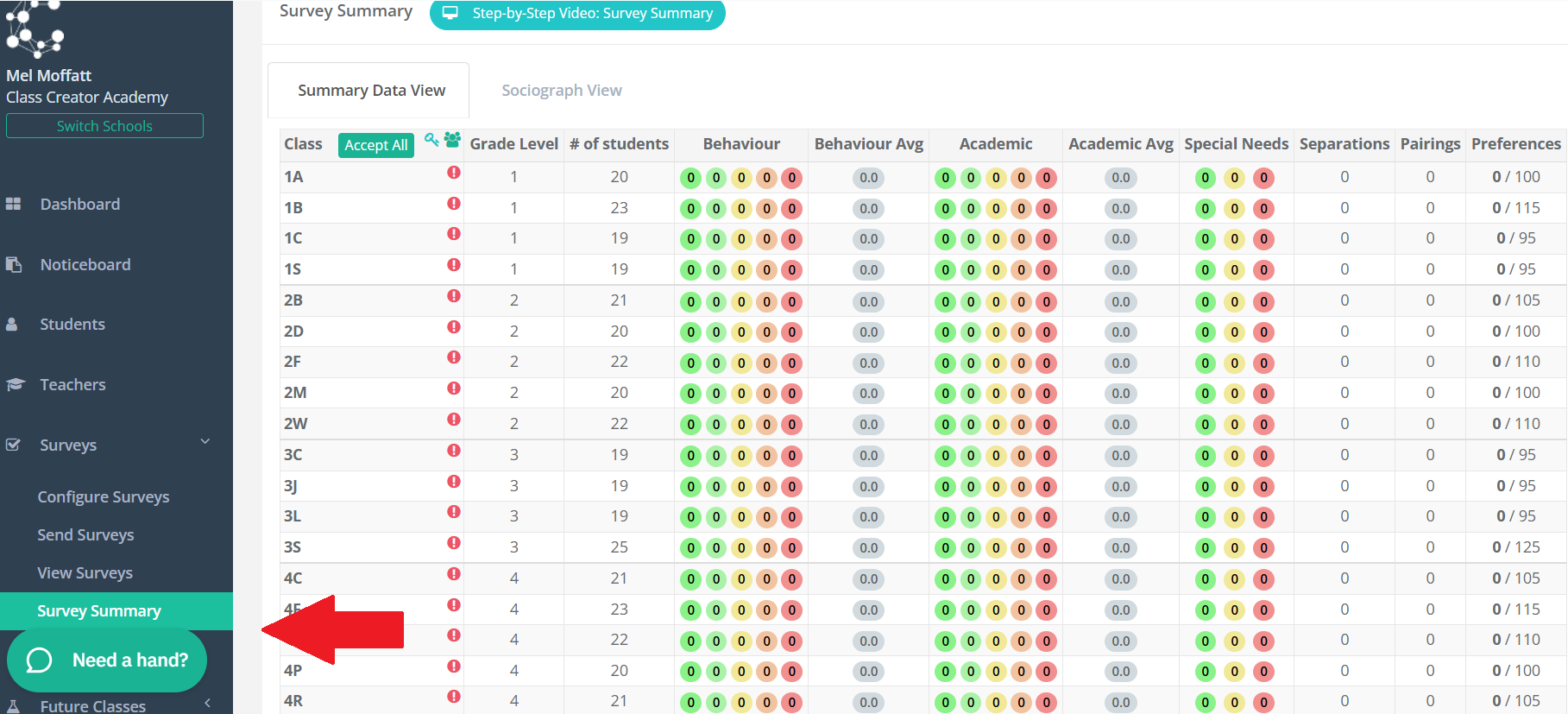
Task: Click the monitor icon in Step-by-Step Video button
Action: tap(450, 13)
